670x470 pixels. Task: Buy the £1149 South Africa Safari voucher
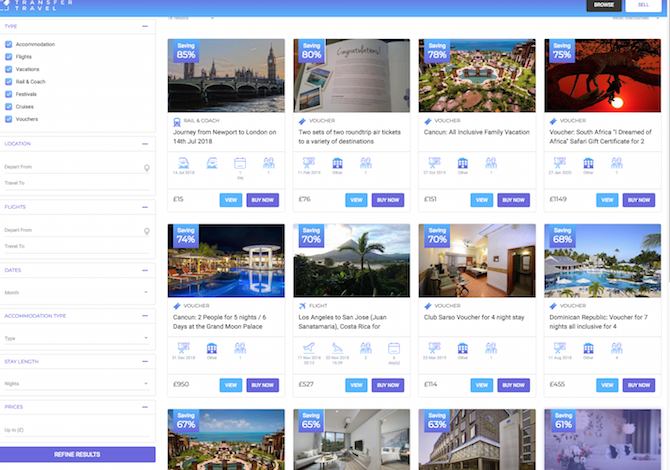click(639, 200)
